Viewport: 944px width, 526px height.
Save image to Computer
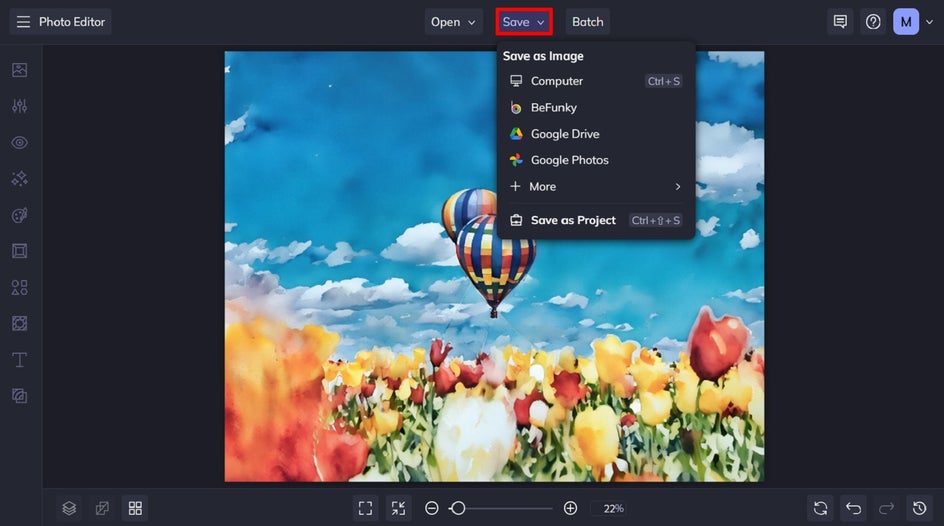click(x=595, y=81)
